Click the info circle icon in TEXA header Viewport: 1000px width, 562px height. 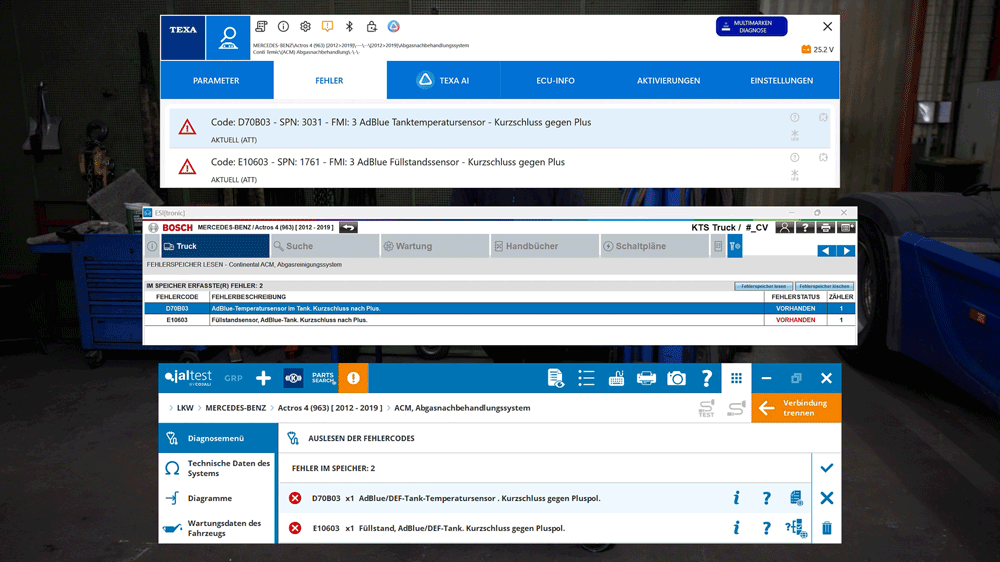[283, 26]
